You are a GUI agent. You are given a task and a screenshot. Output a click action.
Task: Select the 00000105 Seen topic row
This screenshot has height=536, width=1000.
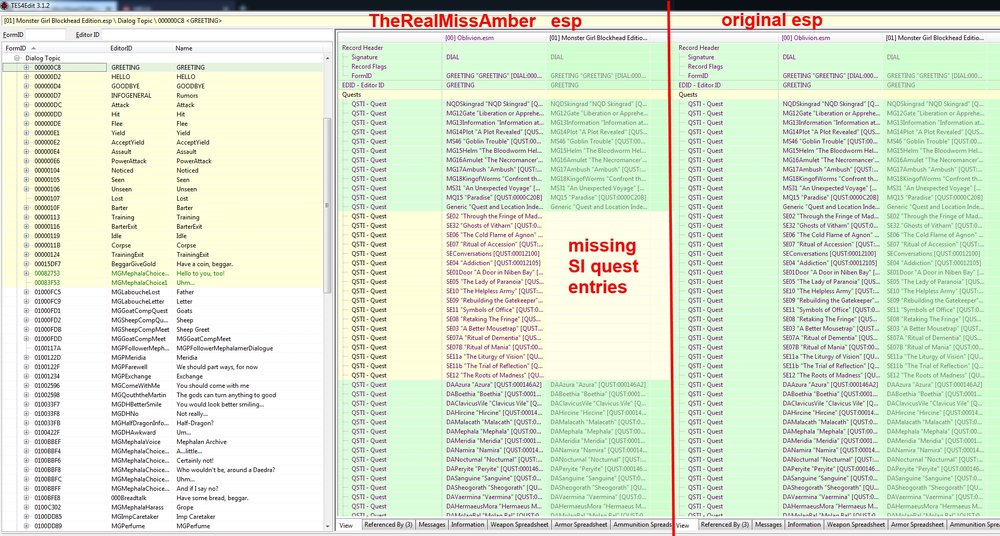coord(163,180)
